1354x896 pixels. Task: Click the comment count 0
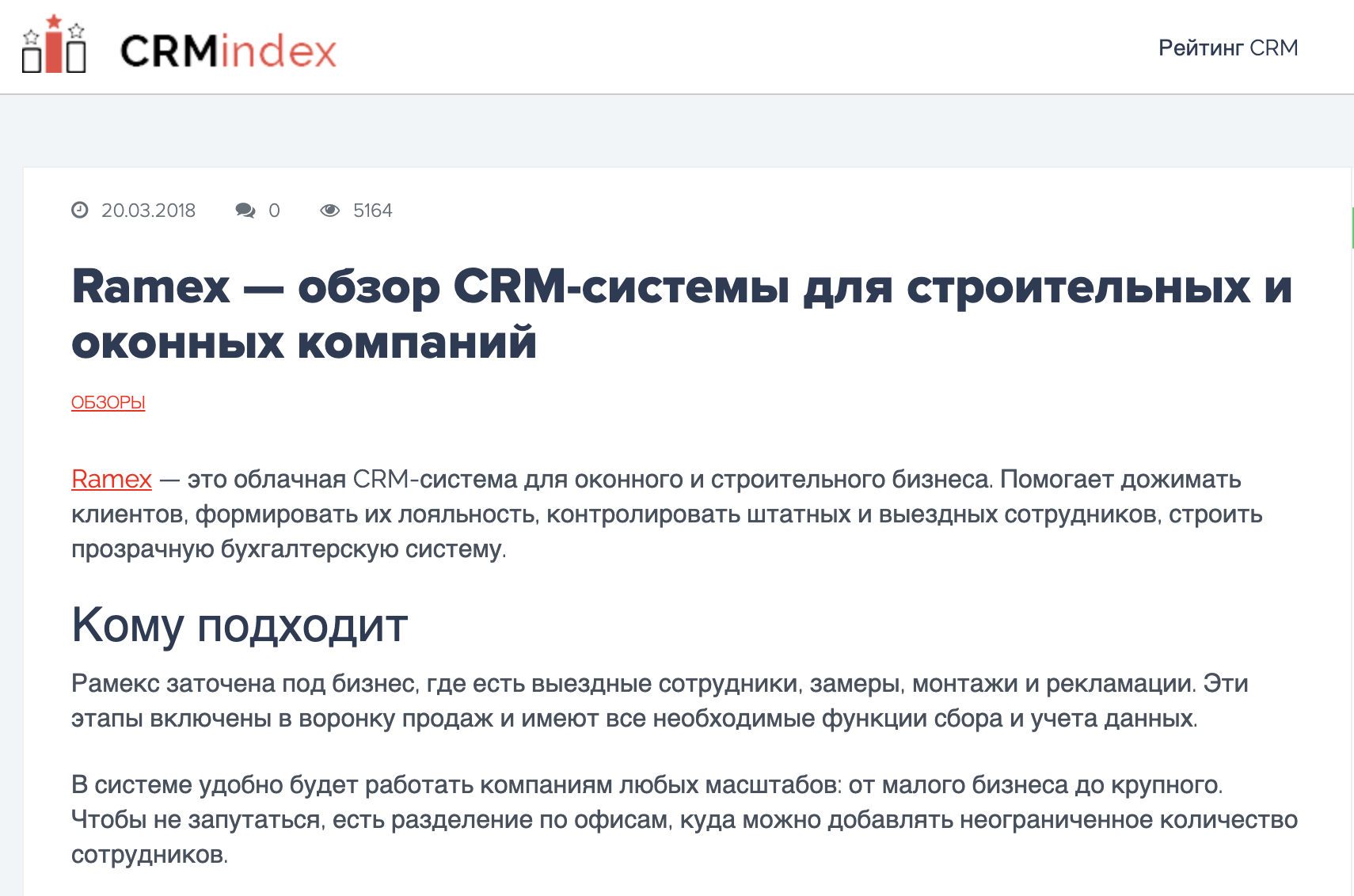click(x=274, y=211)
